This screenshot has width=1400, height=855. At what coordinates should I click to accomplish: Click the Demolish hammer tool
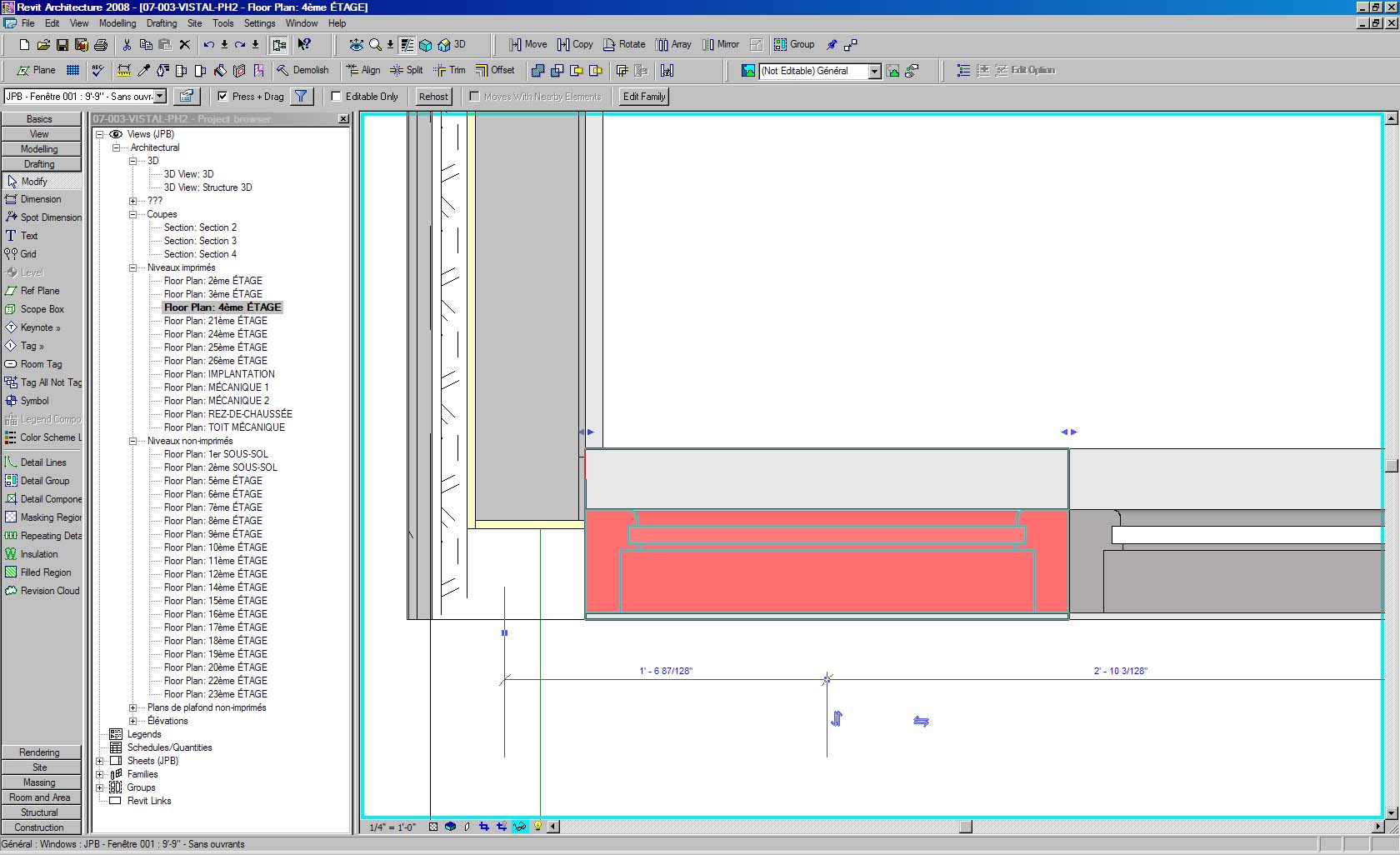tap(302, 70)
